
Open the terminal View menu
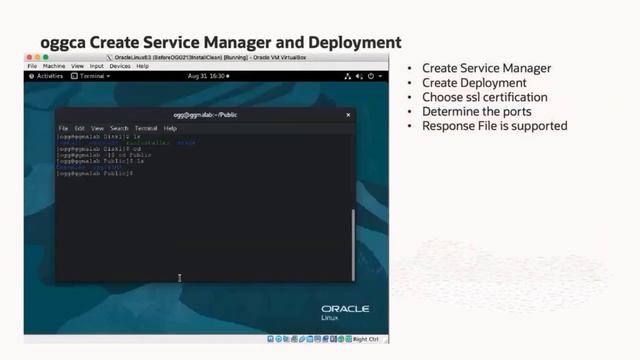pos(97,128)
